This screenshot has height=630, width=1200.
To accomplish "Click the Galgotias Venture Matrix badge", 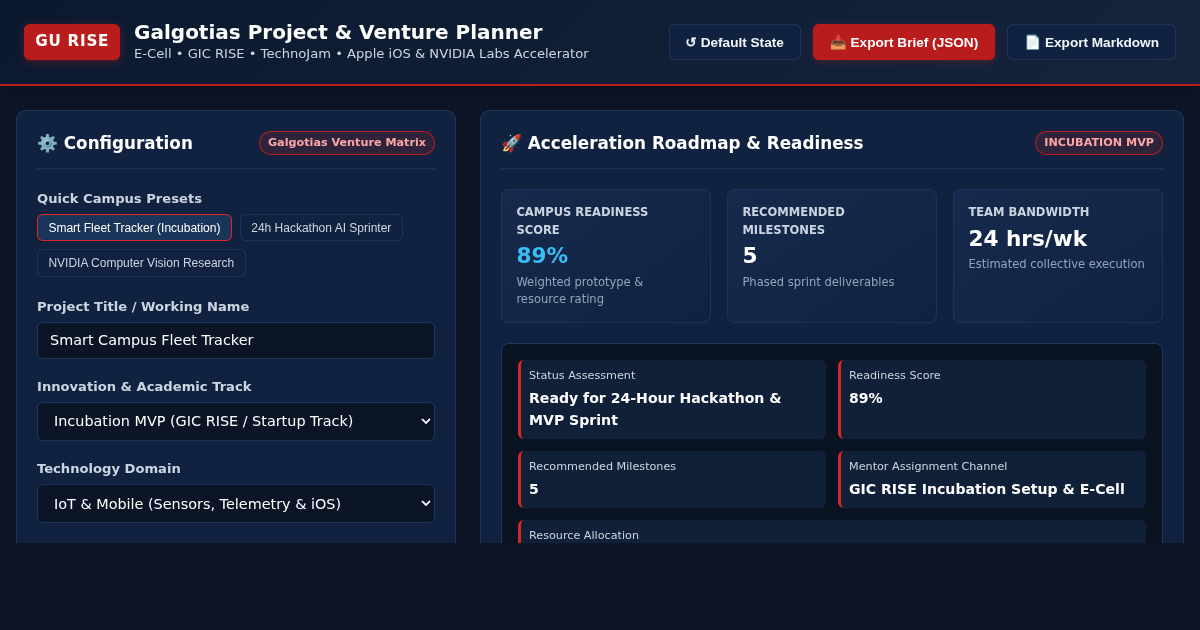I will (x=347, y=143).
